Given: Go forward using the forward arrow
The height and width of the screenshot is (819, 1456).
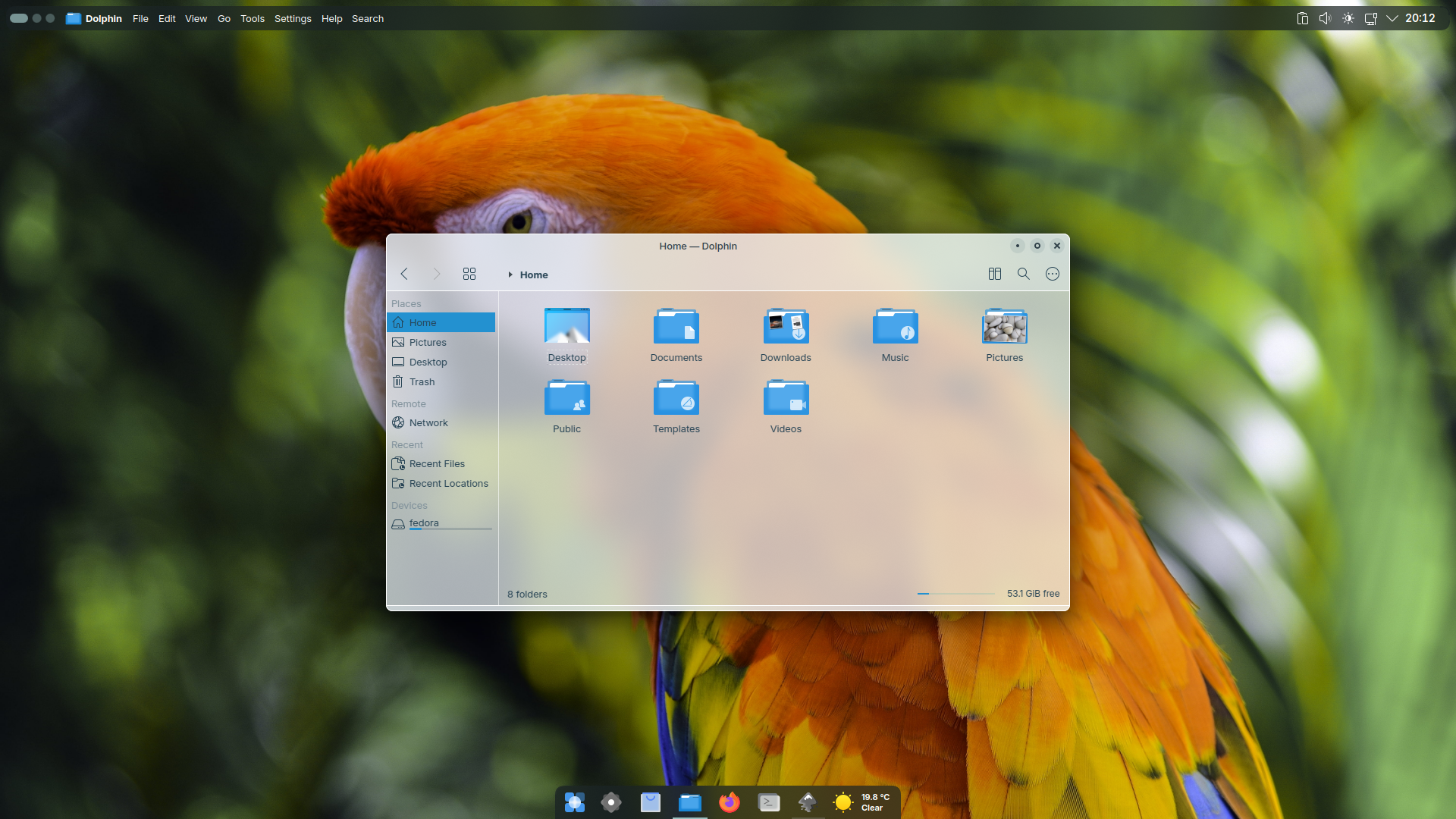Looking at the screenshot, I should pyautogui.click(x=436, y=274).
